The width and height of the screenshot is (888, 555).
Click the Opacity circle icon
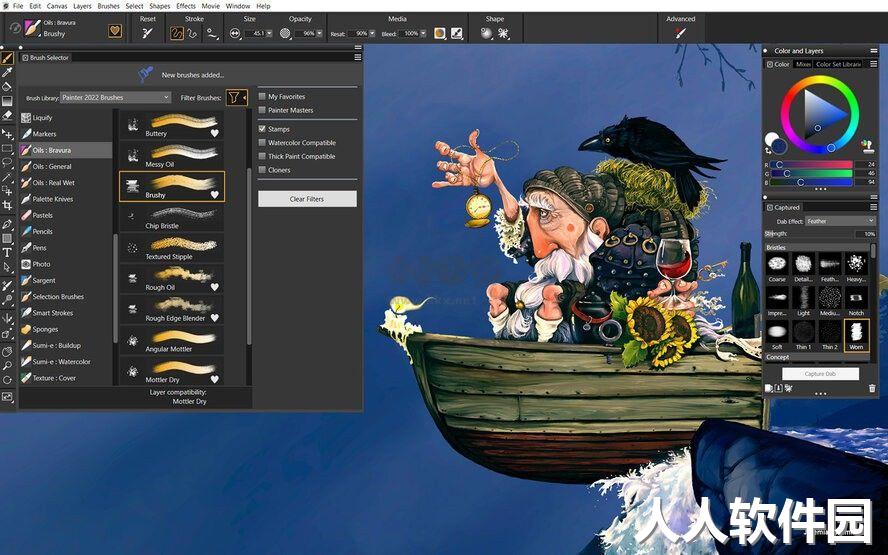click(x=285, y=33)
